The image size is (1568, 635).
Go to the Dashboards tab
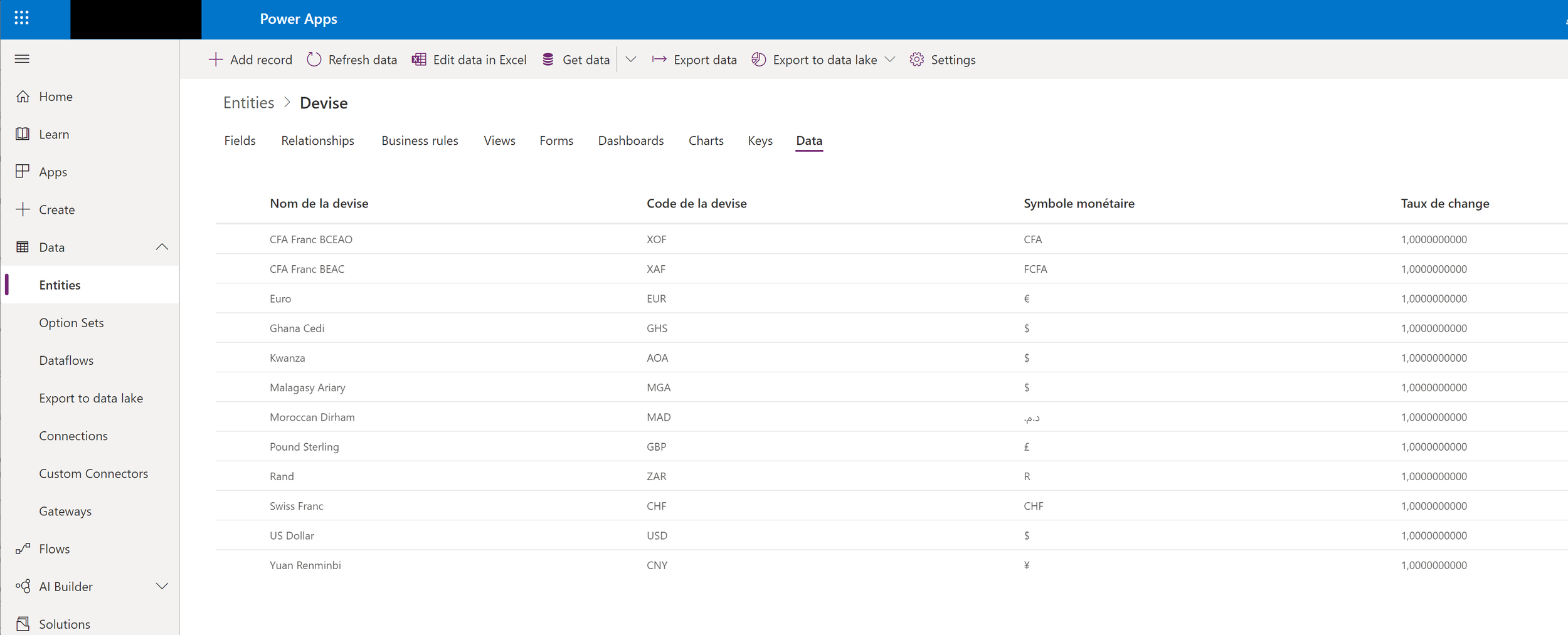pos(631,140)
